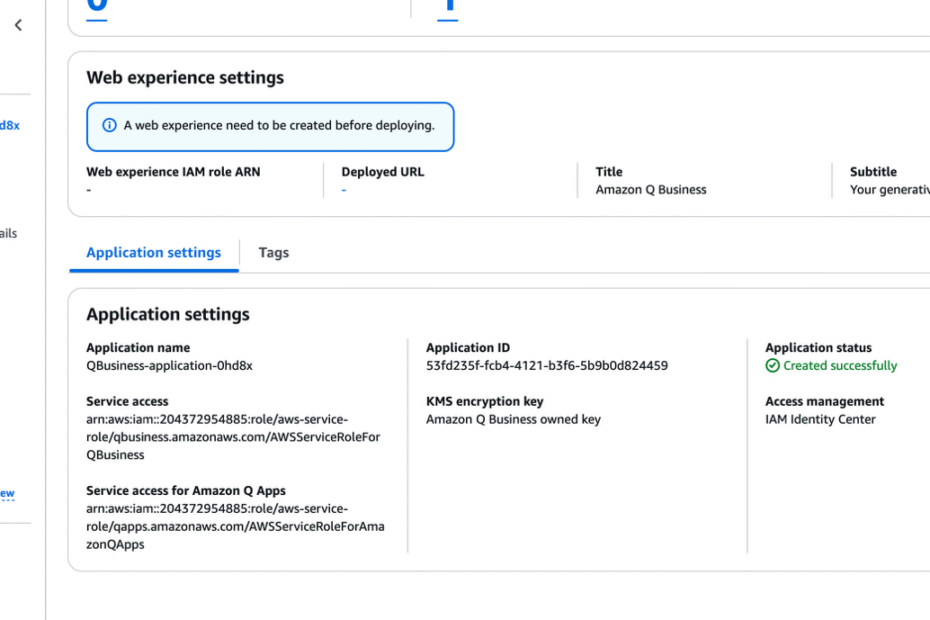Click the Application settings panel heading
The height and width of the screenshot is (620, 930).
pyautogui.click(x=168, y=314)
